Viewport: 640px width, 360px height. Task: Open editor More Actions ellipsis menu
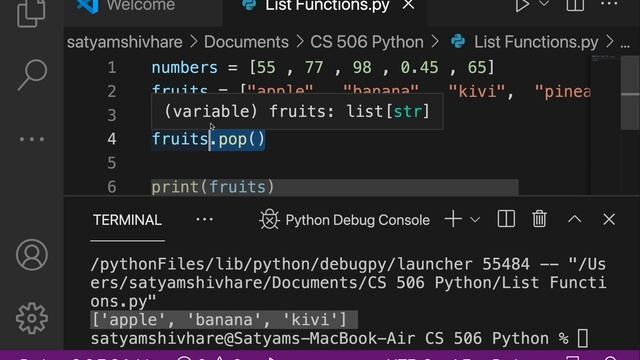[609, 4]
